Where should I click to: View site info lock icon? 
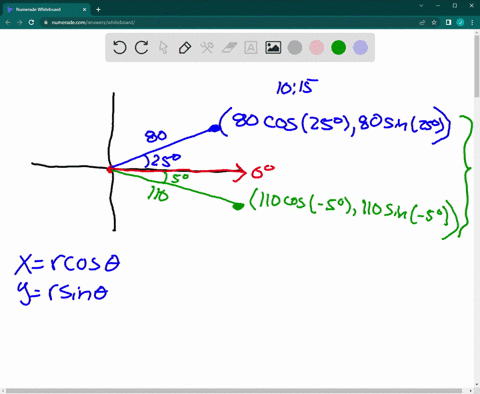pyautogui.click(x=46, y=22)
